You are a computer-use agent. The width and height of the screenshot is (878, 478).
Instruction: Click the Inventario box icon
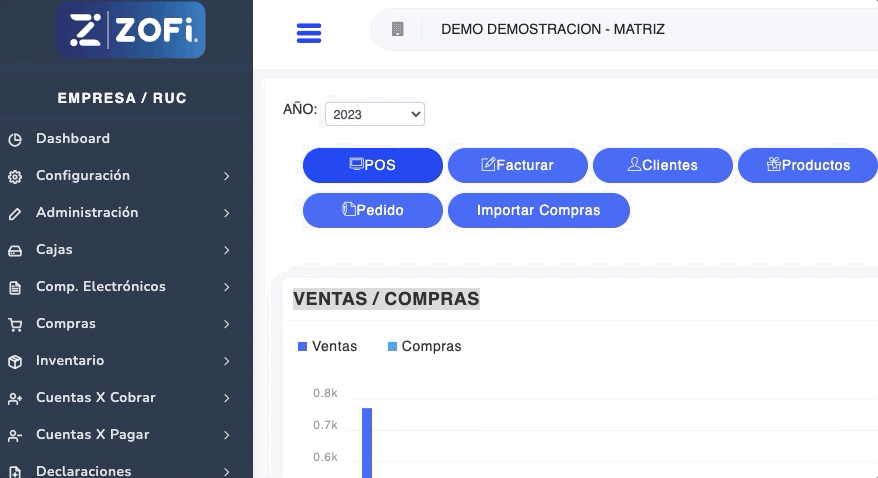(x=15, y=361)
